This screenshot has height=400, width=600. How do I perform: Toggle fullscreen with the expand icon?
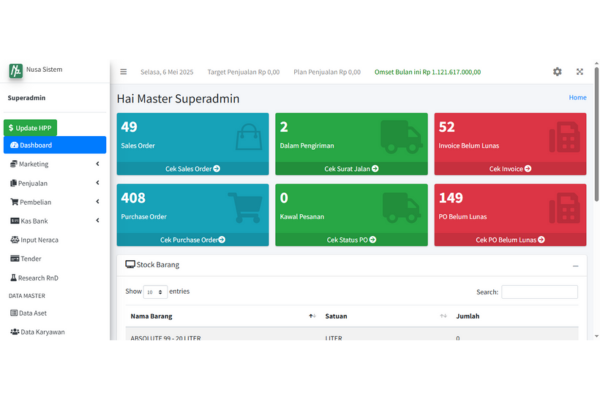coord(579,72)
